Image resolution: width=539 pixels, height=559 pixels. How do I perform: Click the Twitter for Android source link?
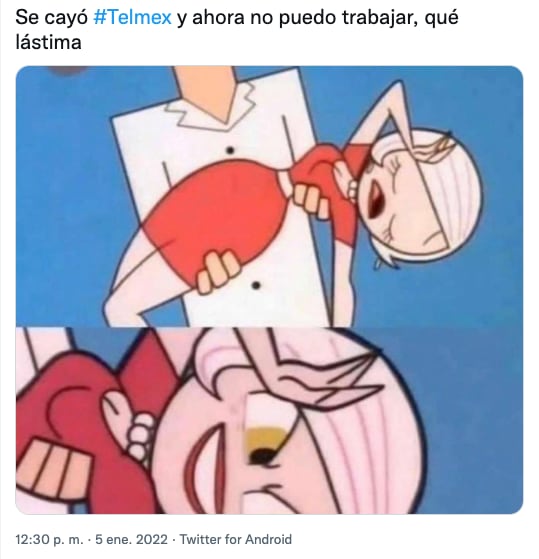click(x=236, y=539)
